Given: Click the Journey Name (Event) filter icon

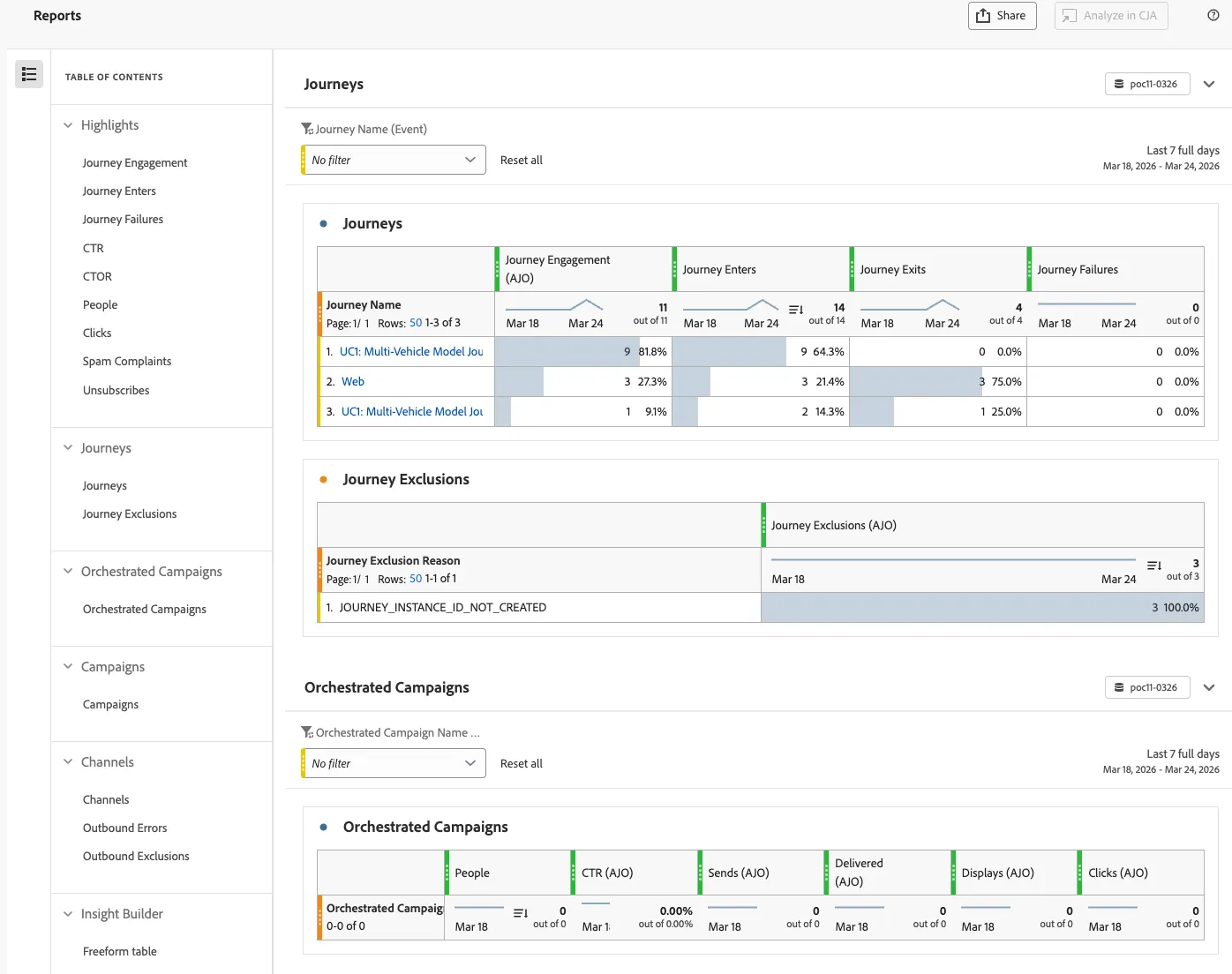Looking at the screenshot, I should point(307,129).
